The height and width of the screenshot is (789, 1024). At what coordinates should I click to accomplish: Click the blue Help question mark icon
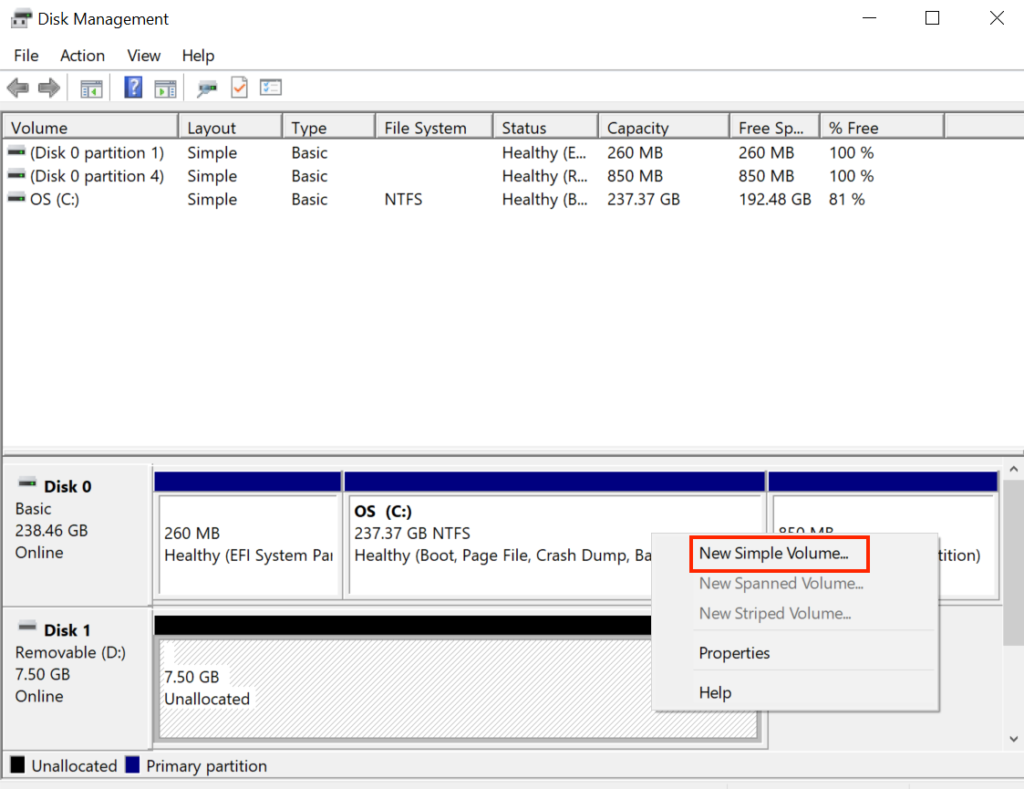pyautogui.click(x=133, y=88)
